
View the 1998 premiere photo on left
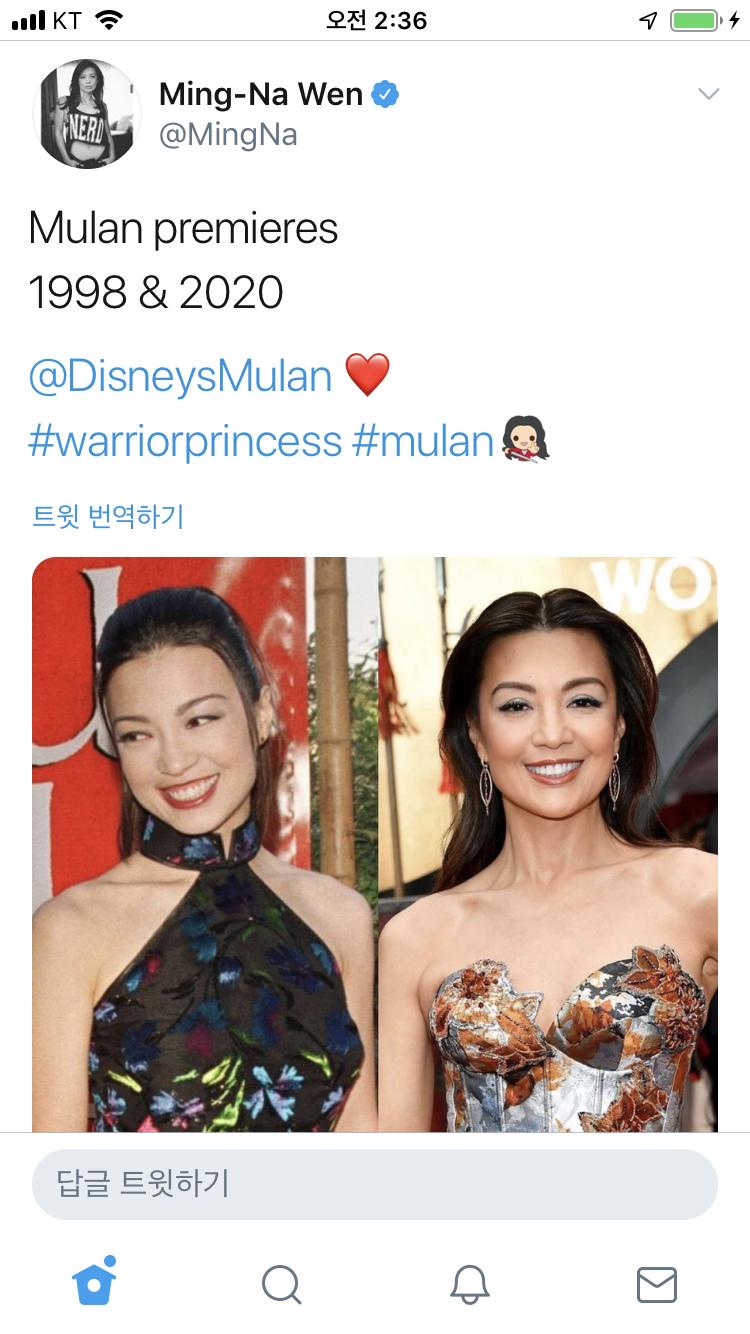pyautogui.click(x=205, y=845)
